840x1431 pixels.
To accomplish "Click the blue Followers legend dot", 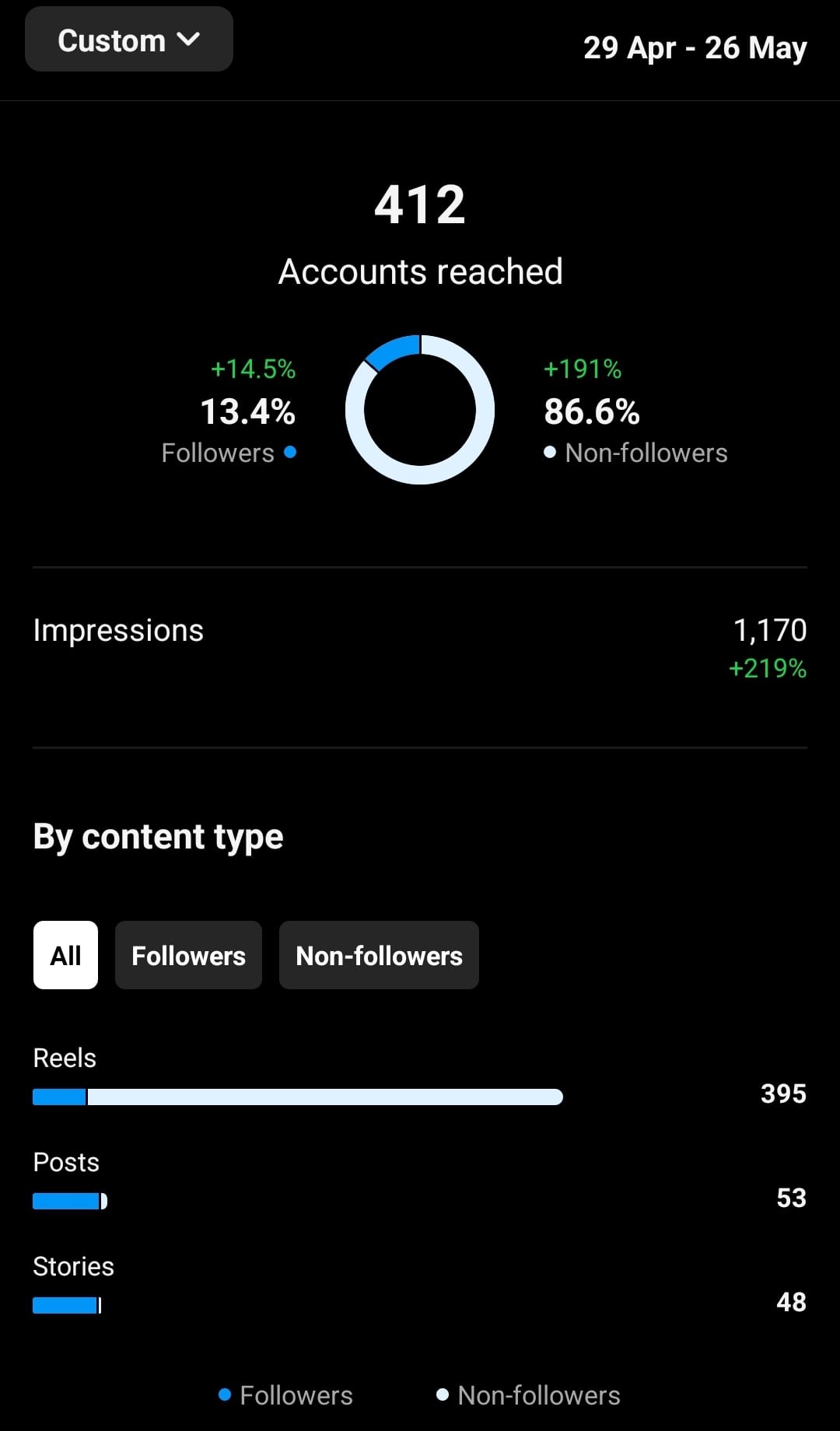I will (291, 452).
